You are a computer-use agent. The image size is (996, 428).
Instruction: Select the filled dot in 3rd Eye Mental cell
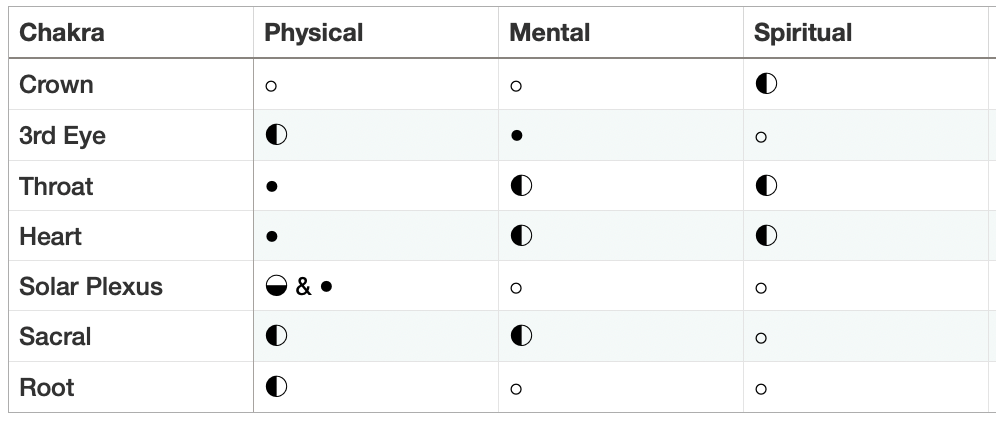tap(516, 135)
